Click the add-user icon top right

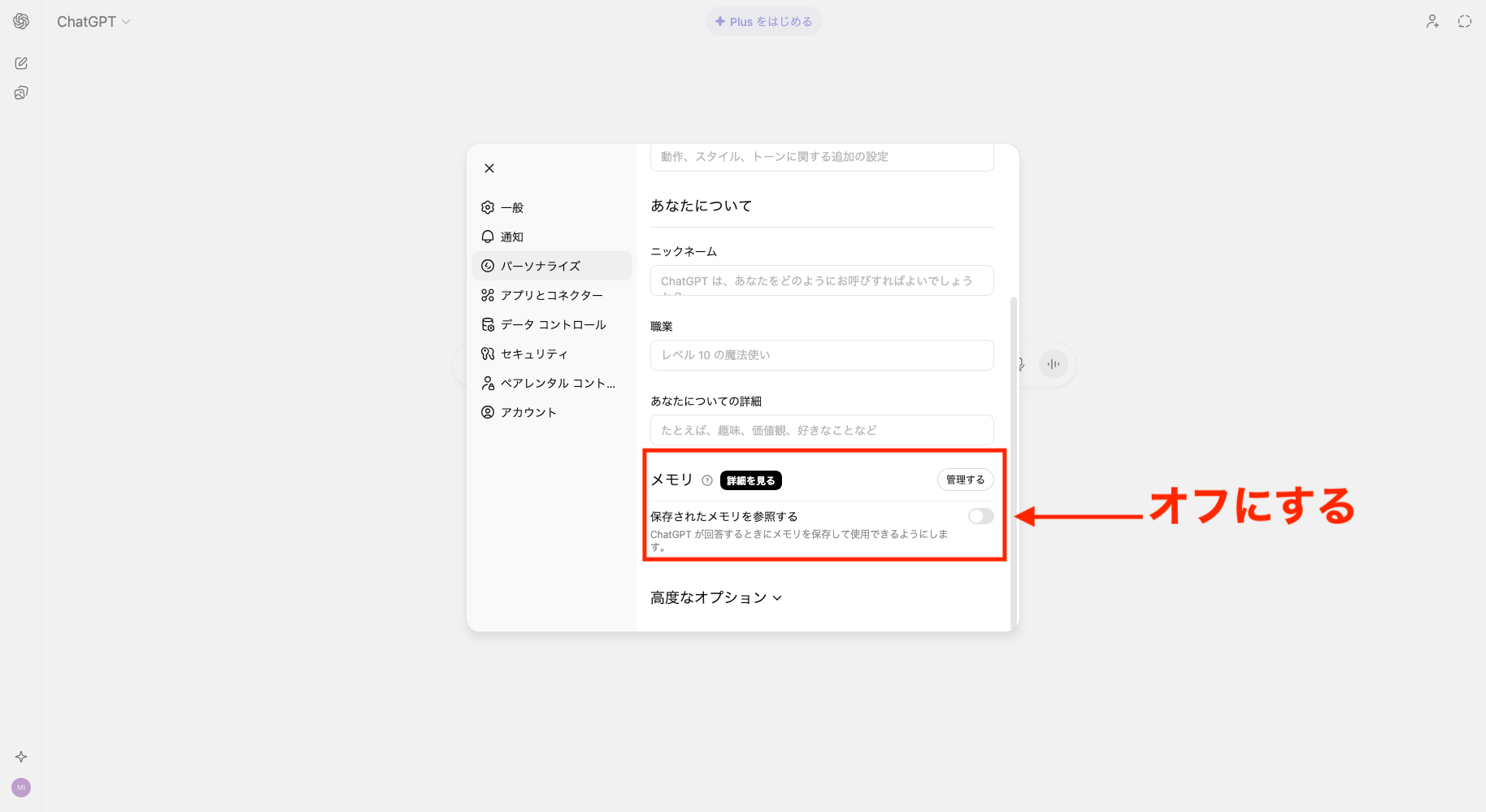[1432, 21]
